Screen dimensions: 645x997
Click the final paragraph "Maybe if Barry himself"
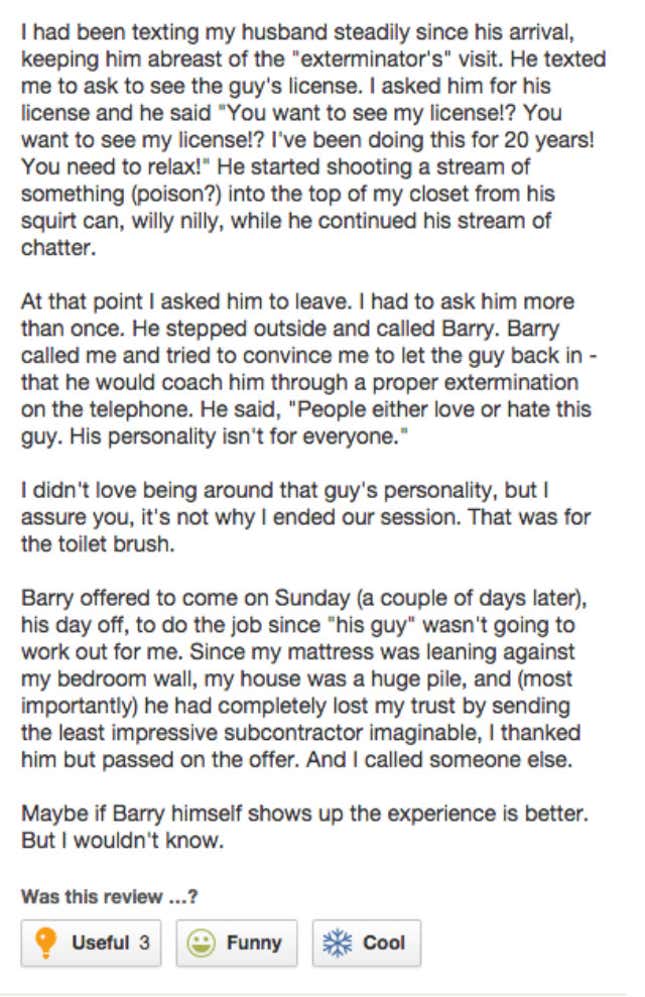pos(305,827)
